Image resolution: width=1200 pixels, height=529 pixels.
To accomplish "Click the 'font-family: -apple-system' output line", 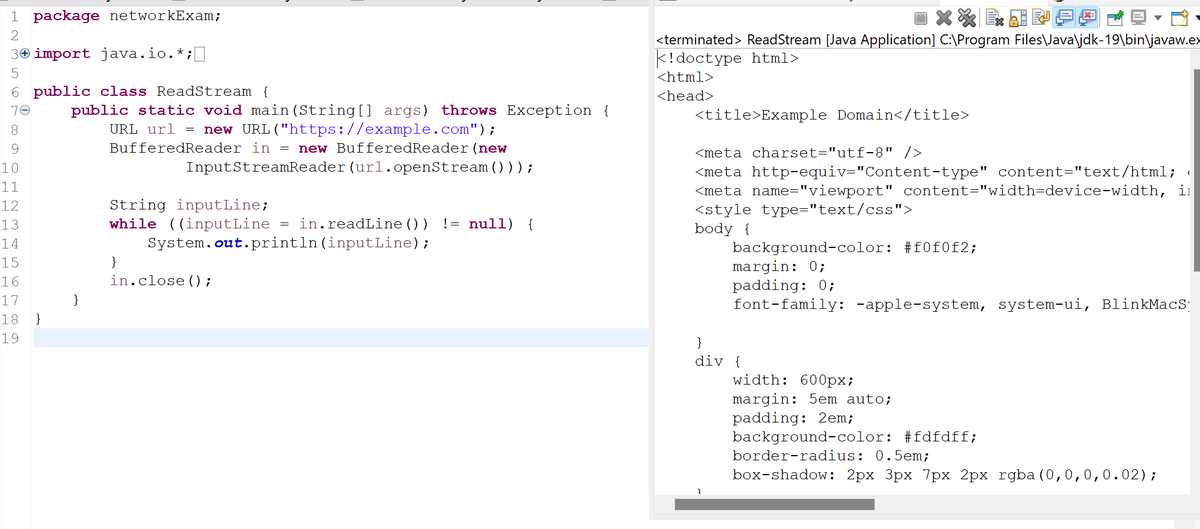I will [962, 305].
